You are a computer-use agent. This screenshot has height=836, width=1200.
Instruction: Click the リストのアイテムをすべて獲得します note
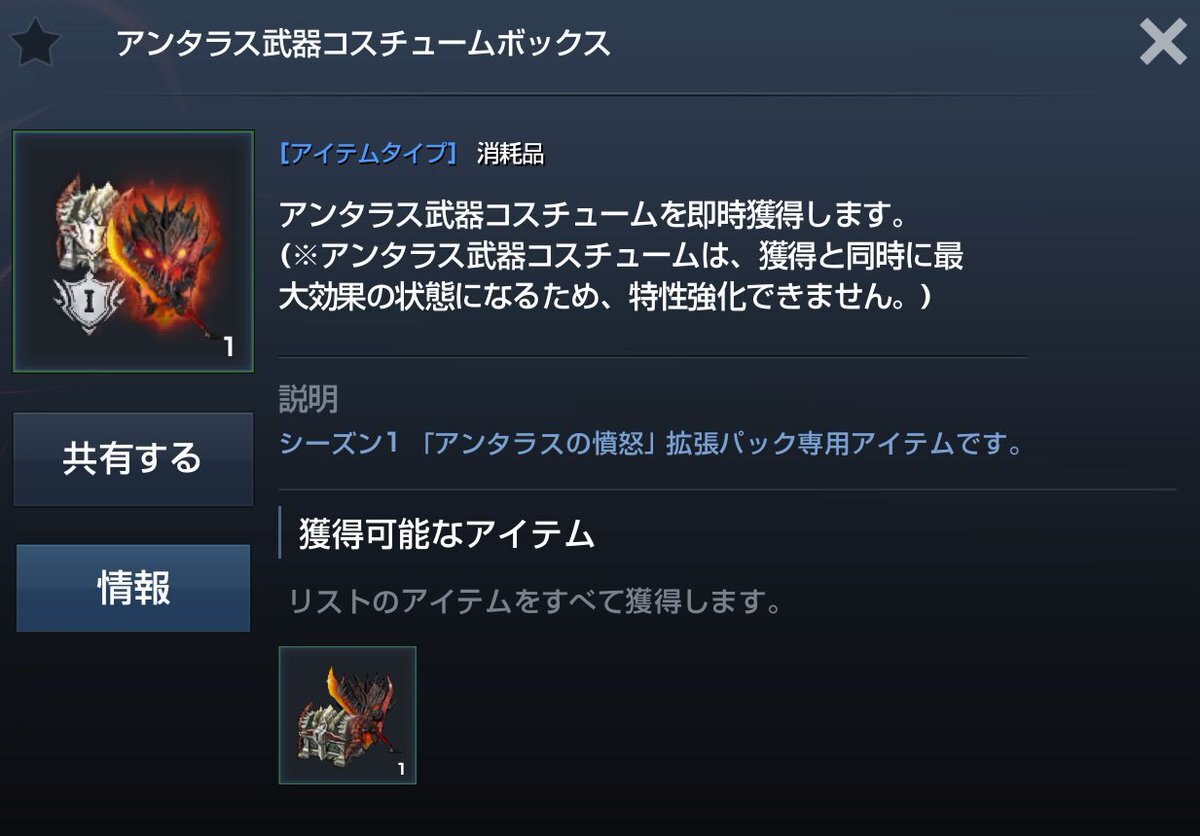(x=534, y=602)
